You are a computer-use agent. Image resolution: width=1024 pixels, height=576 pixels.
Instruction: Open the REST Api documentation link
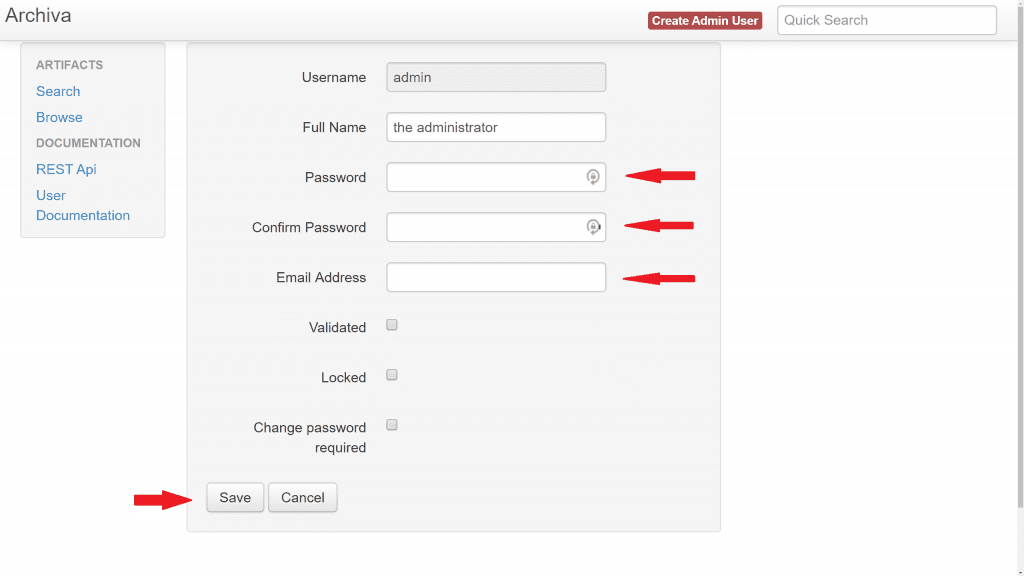click(x=66, y=169)
